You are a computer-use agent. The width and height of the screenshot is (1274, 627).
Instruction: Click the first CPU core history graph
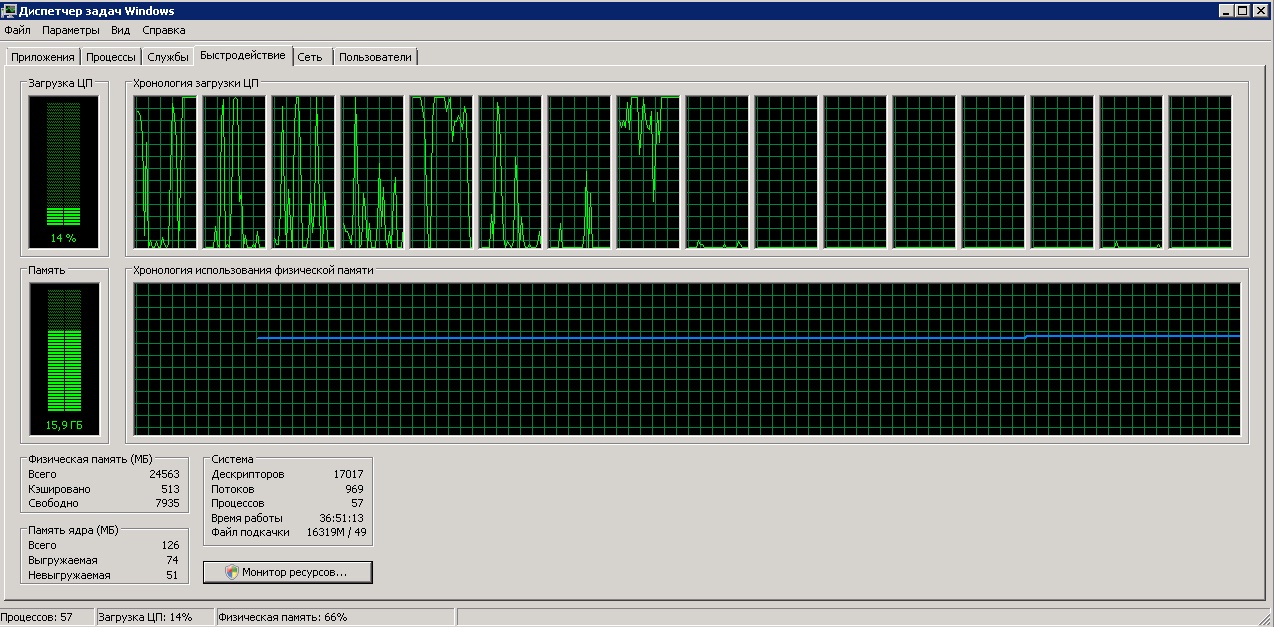166,172
